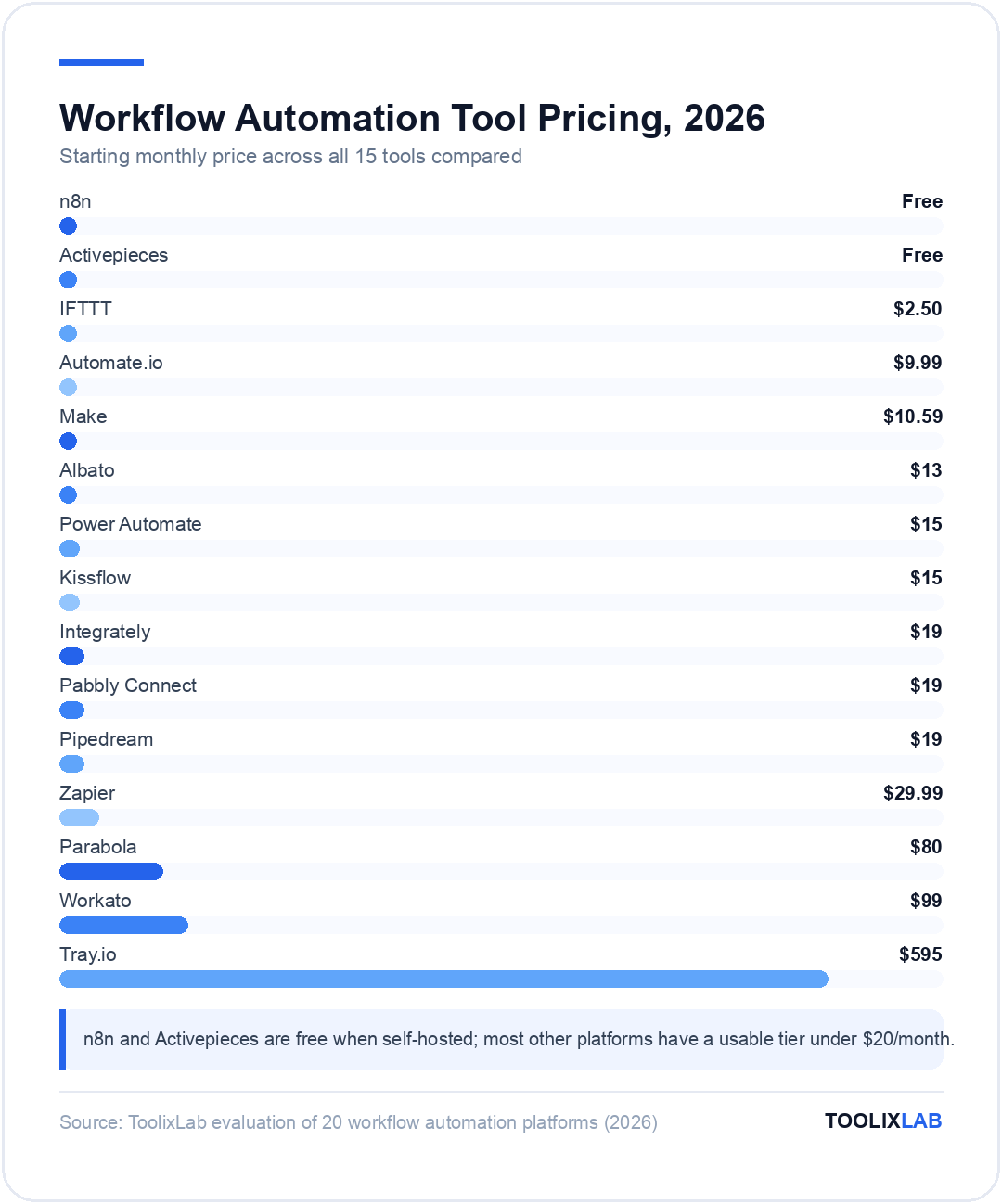Click the $13 price value
The height and width of the screenshot is (1204, 1002).
[x=926, y=470]
